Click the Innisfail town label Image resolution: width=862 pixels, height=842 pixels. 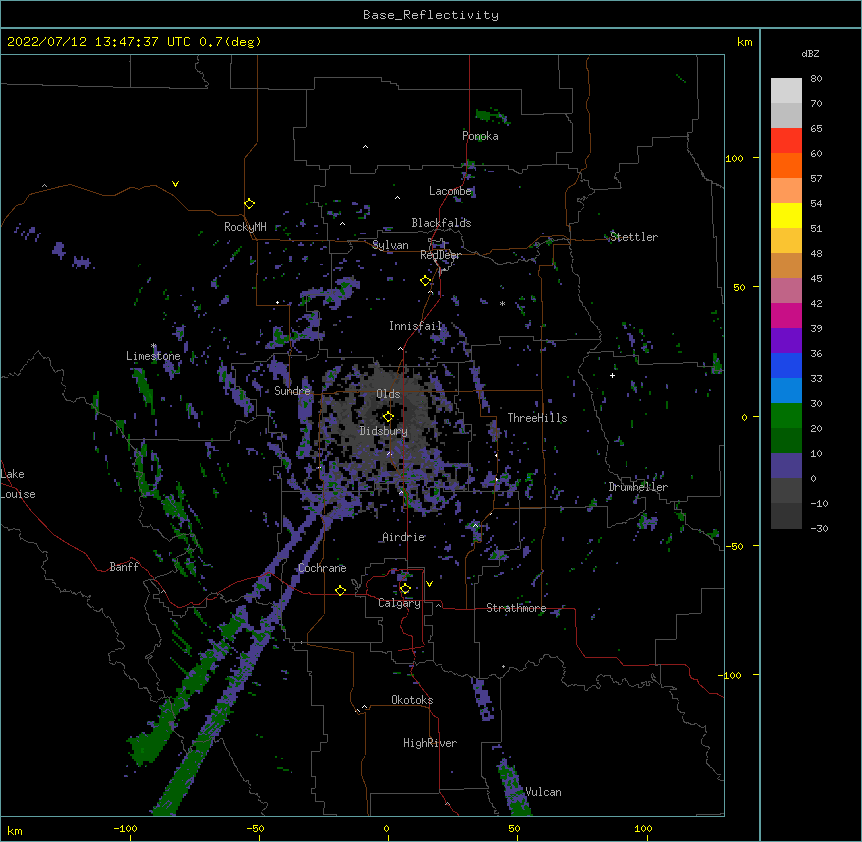tap(415, 326)
